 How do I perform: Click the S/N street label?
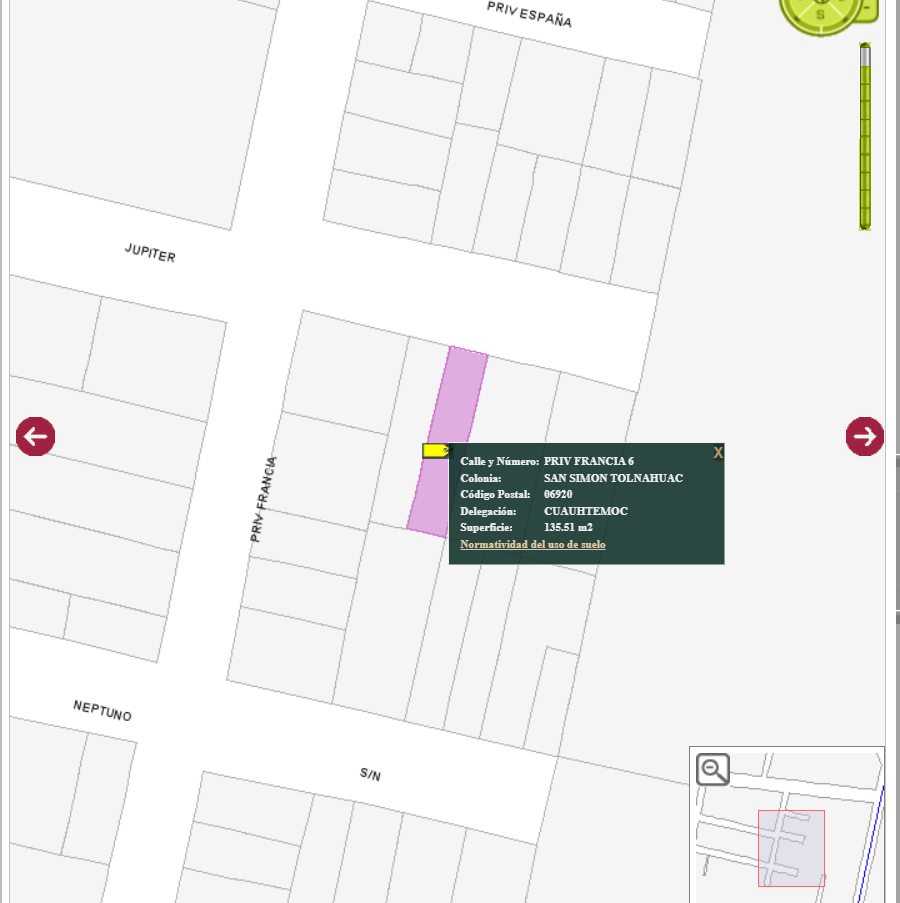pos(370,774)
